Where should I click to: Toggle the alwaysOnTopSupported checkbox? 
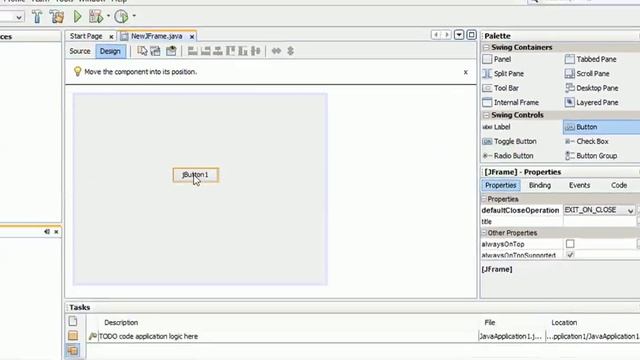[570, 255]
